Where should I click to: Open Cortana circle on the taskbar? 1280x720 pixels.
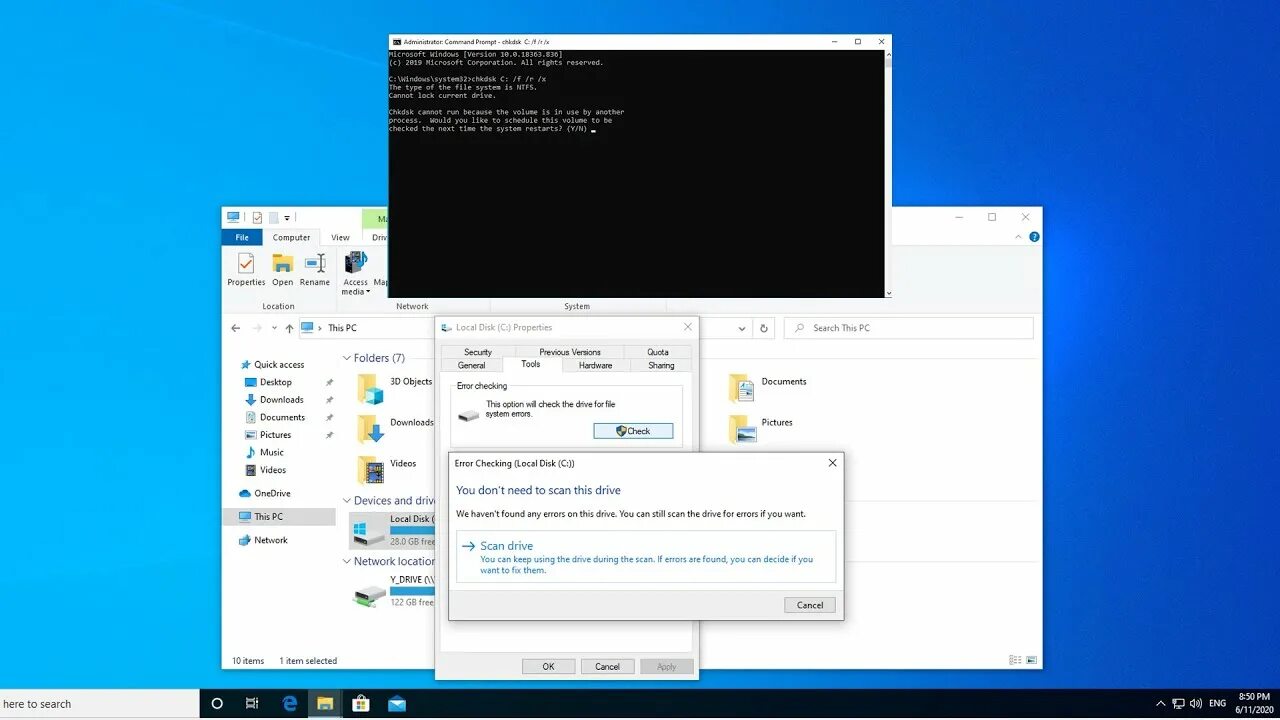[217, 704]
